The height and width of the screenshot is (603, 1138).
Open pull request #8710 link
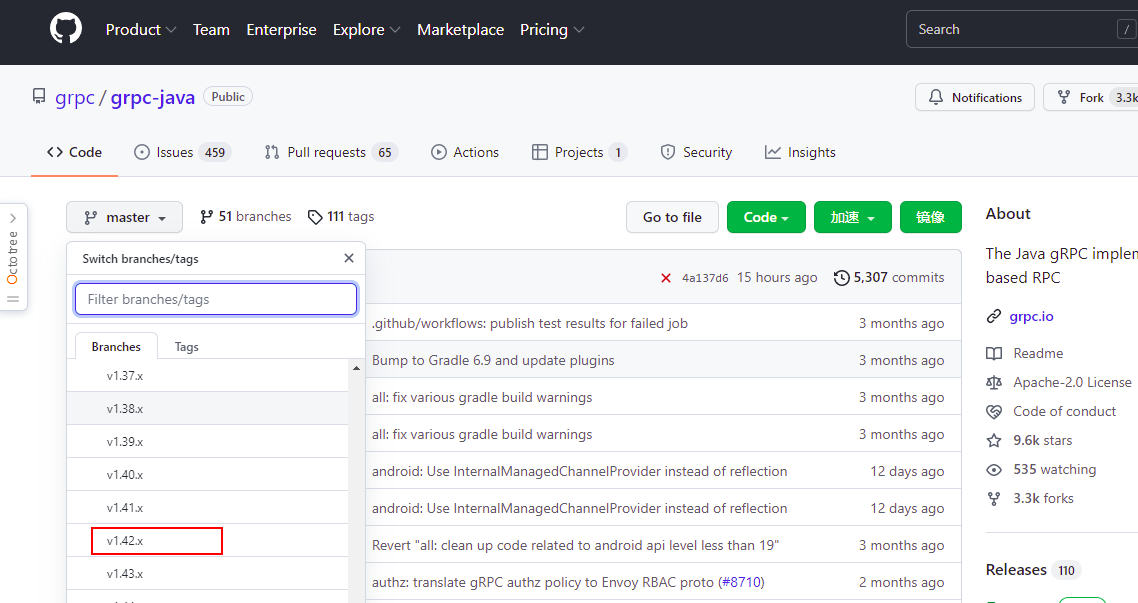741,583
